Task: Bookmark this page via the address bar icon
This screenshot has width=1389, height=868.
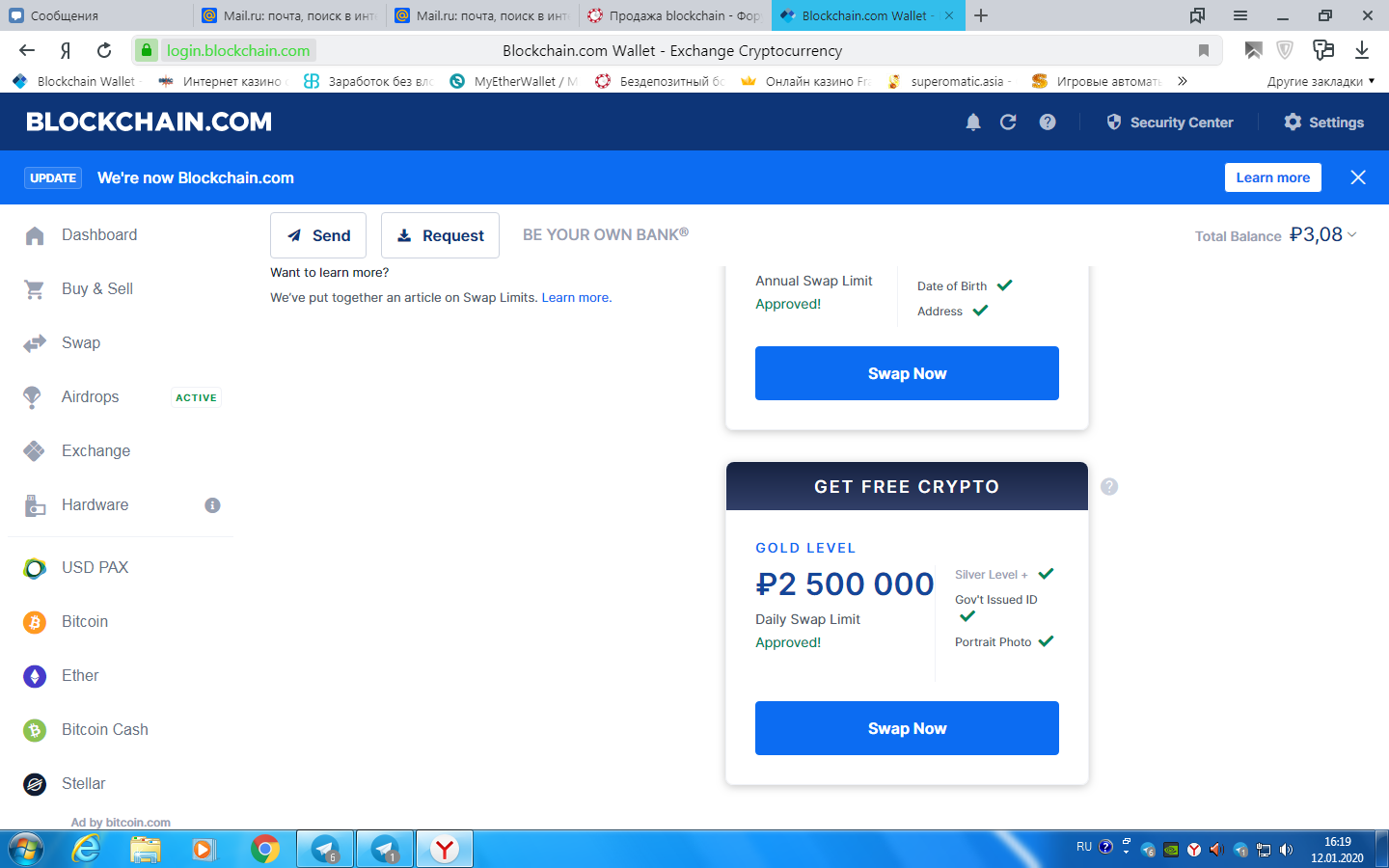Action: [x=1204, y=50]
